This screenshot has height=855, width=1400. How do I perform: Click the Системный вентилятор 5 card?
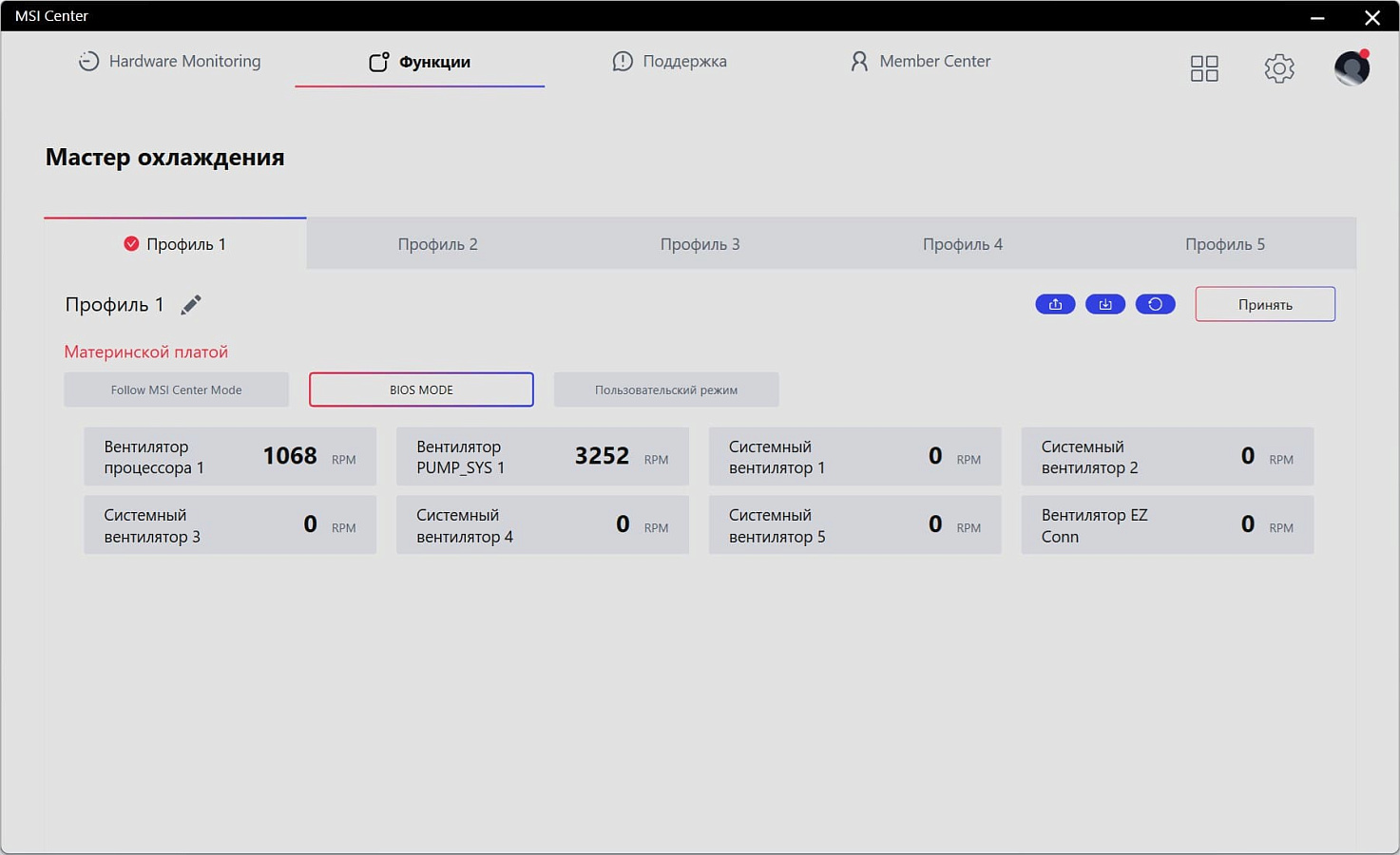pos(855,525)
